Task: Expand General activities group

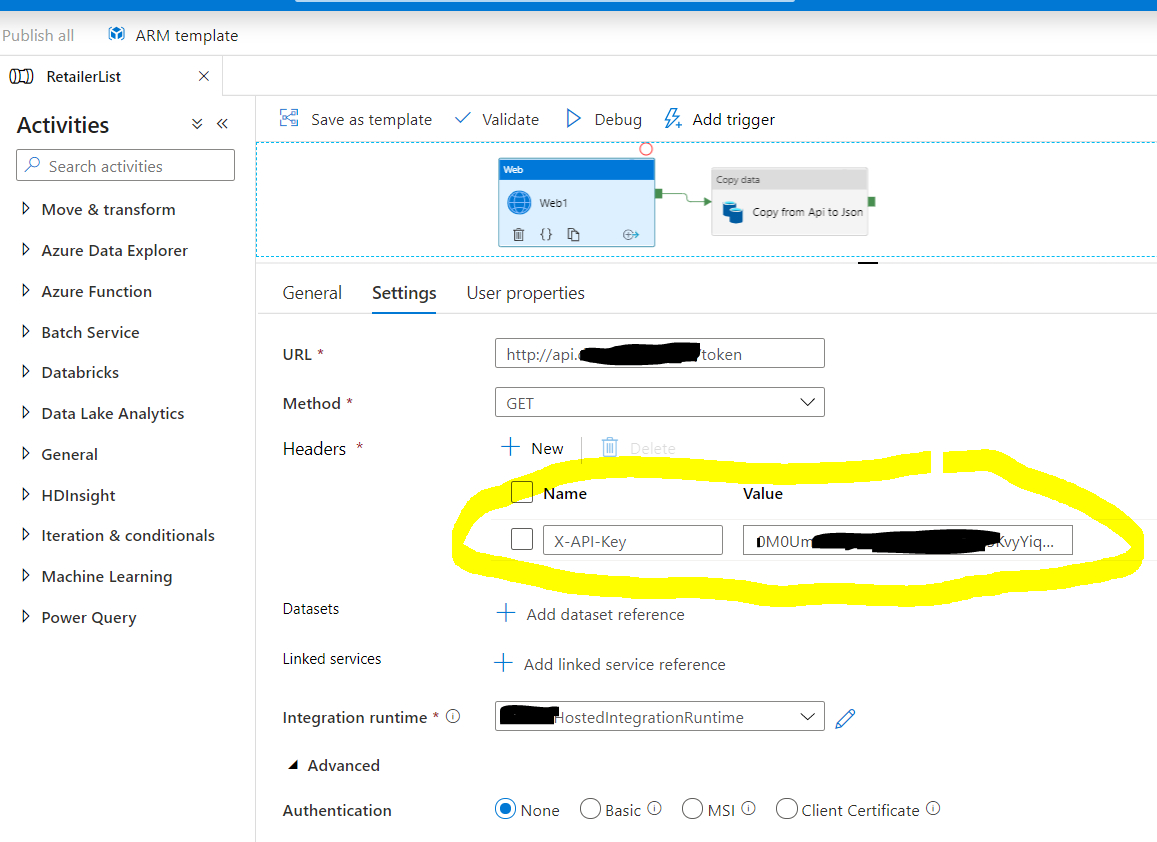Action: (26, 453)
